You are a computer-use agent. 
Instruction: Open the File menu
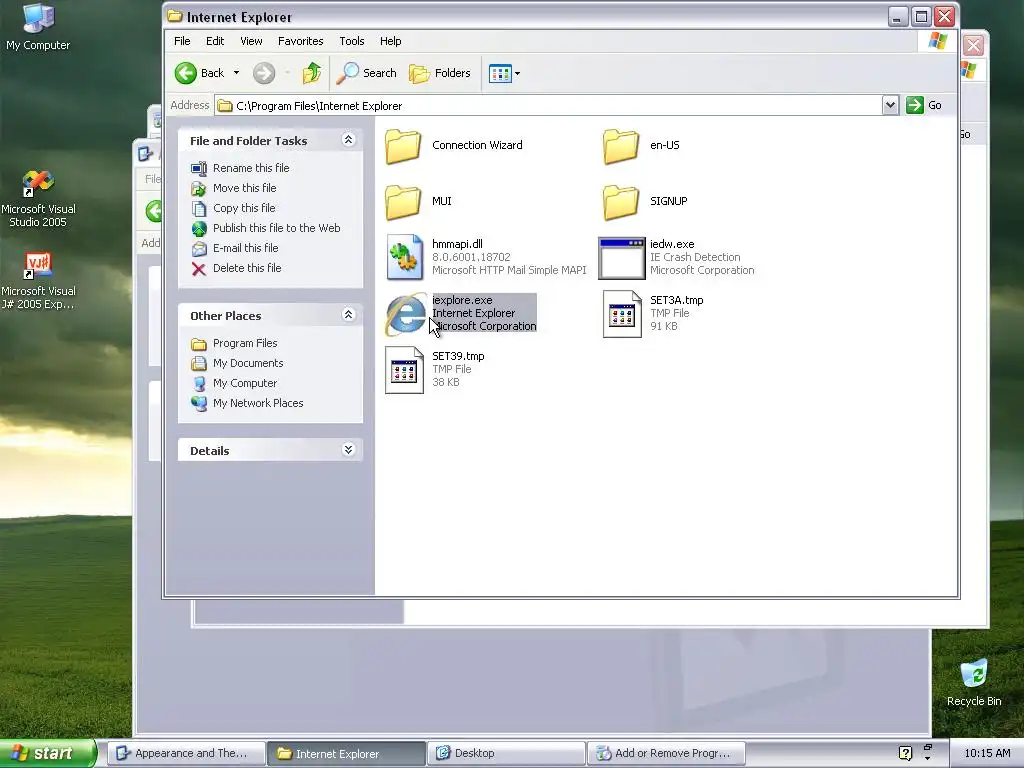coord(182,41)
